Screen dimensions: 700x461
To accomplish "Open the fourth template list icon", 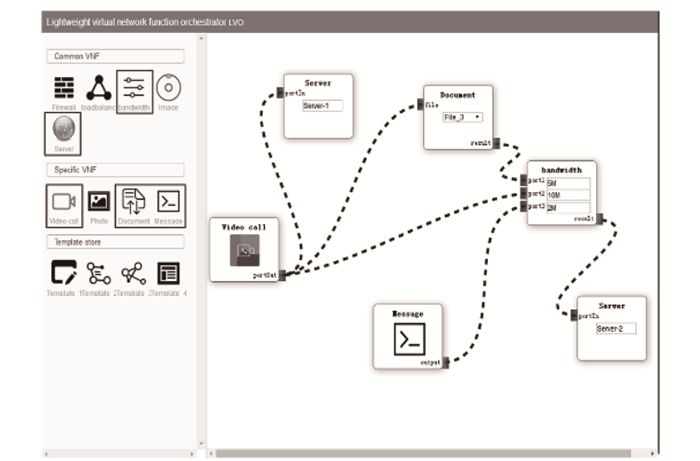I will pyautogui.click(x=168, y=272).
